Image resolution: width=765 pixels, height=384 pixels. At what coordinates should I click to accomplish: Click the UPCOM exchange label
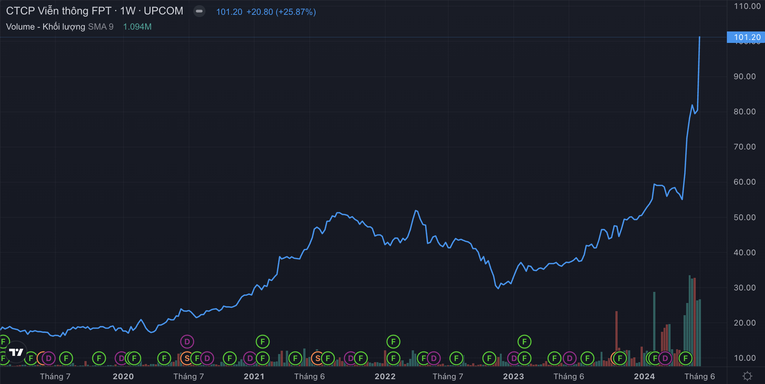tap(163, 11)
